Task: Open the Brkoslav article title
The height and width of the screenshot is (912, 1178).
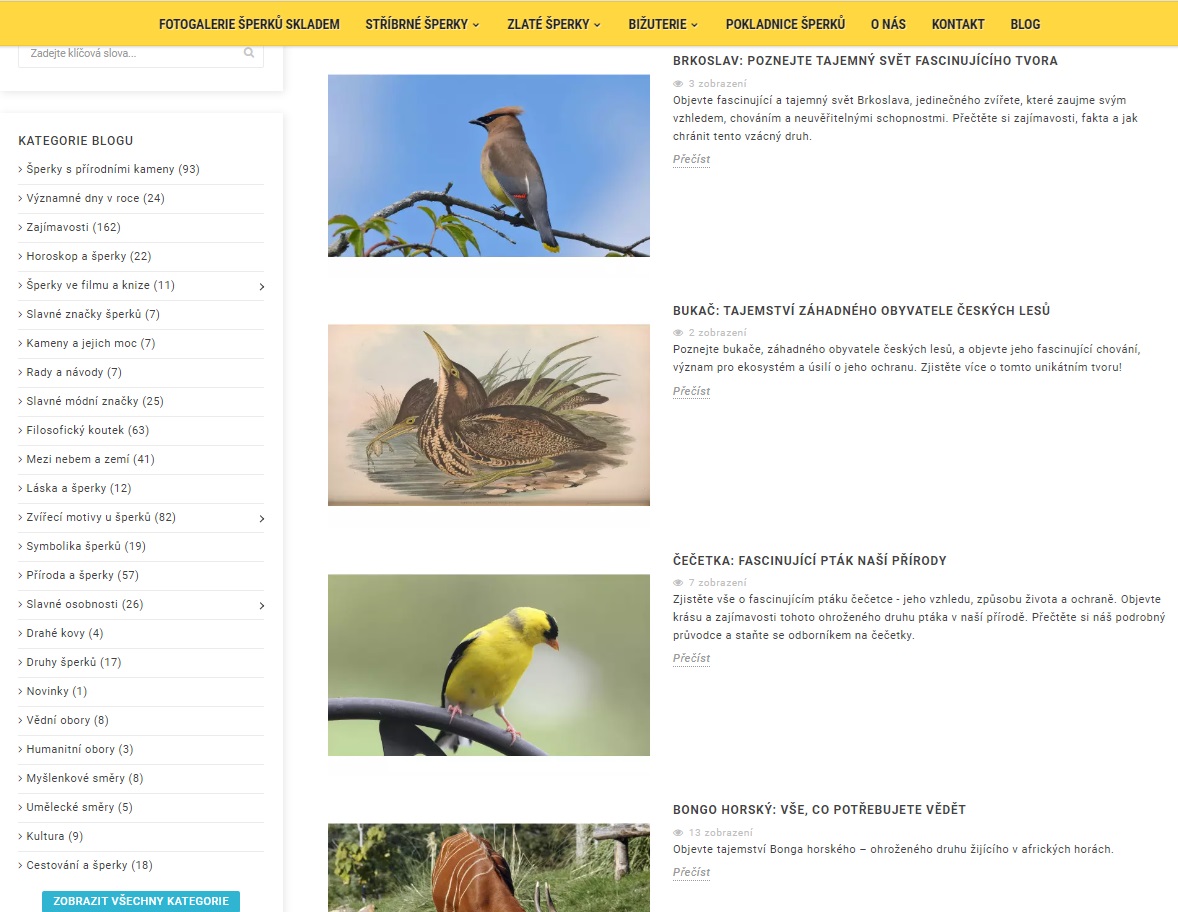Action: tap(865, 61)
